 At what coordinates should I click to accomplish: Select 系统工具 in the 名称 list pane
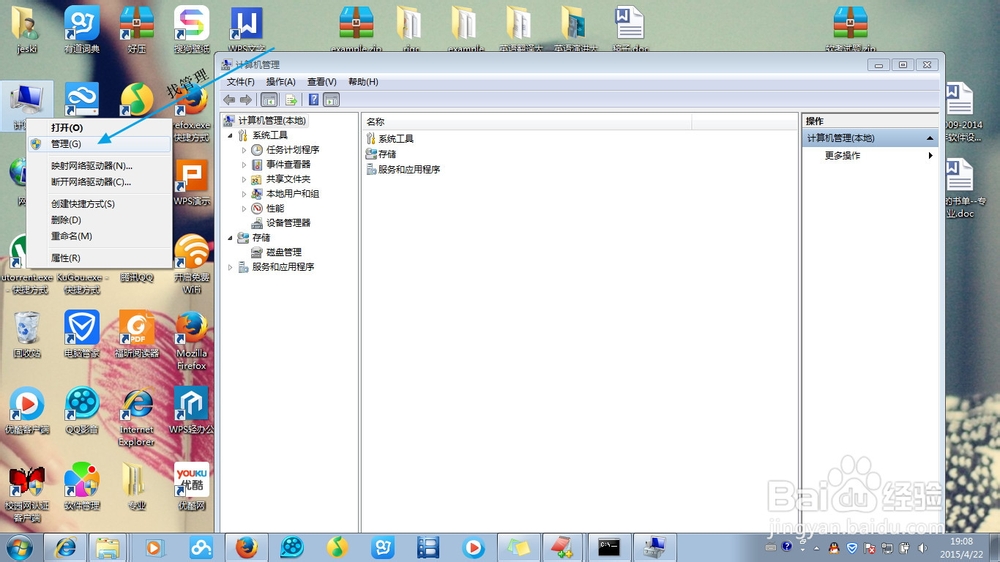tap(390, 138)
